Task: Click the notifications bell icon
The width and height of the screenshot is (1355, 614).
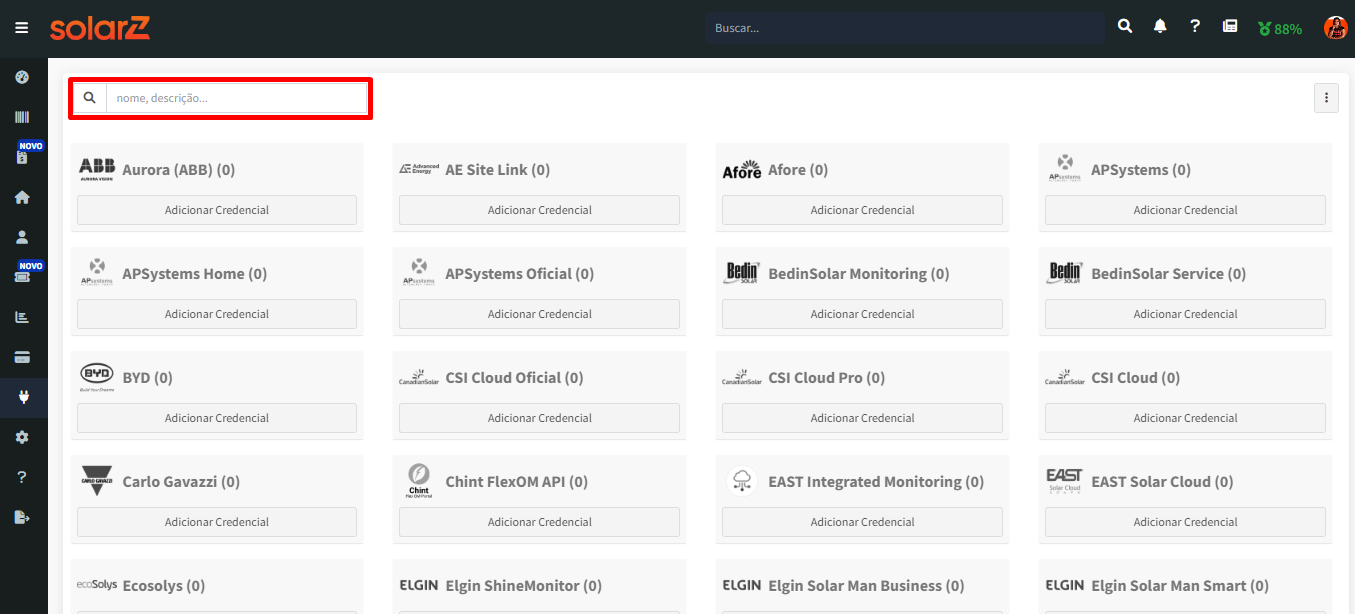Action: 1160,27
